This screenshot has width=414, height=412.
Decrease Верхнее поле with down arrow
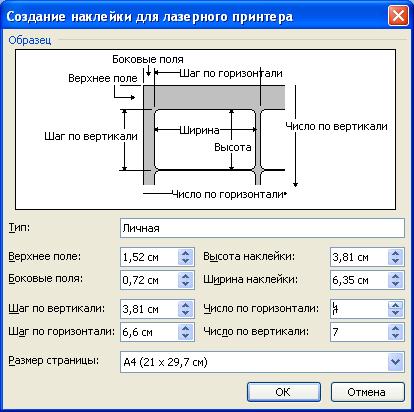(x=186, y=261)
